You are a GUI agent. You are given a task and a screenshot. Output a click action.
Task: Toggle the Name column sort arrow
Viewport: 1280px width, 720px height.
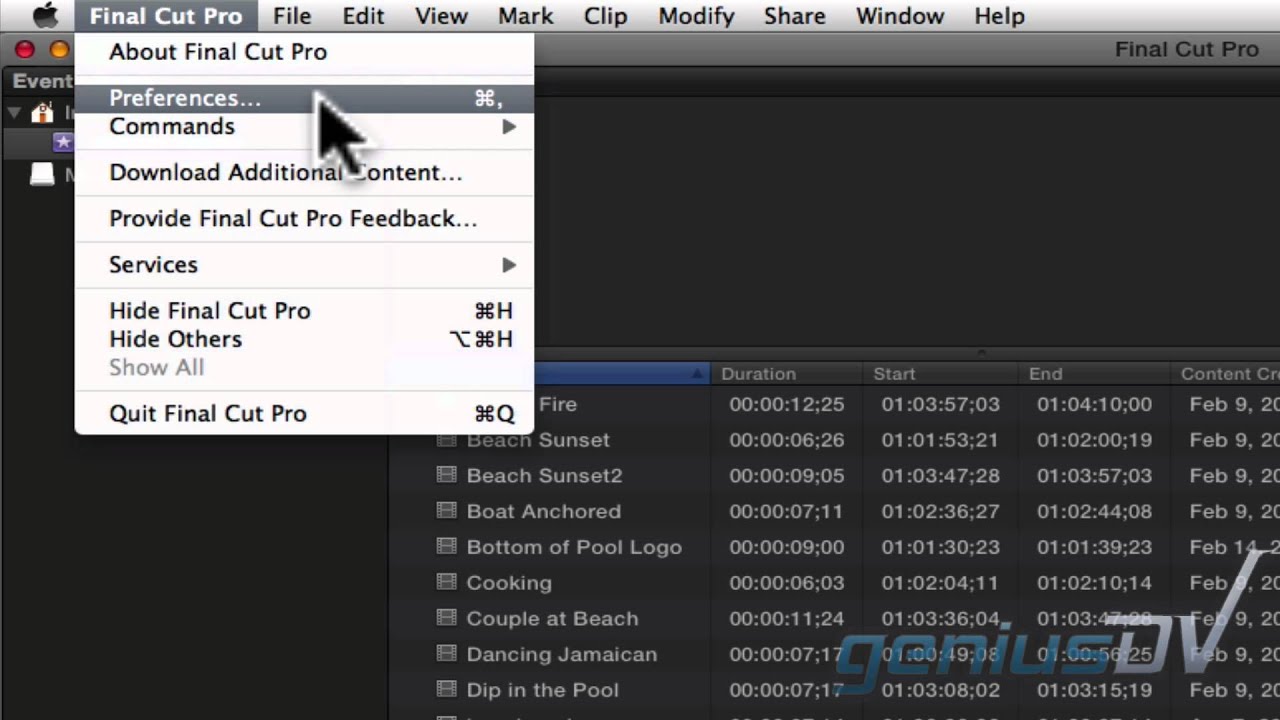click(697, 374)
